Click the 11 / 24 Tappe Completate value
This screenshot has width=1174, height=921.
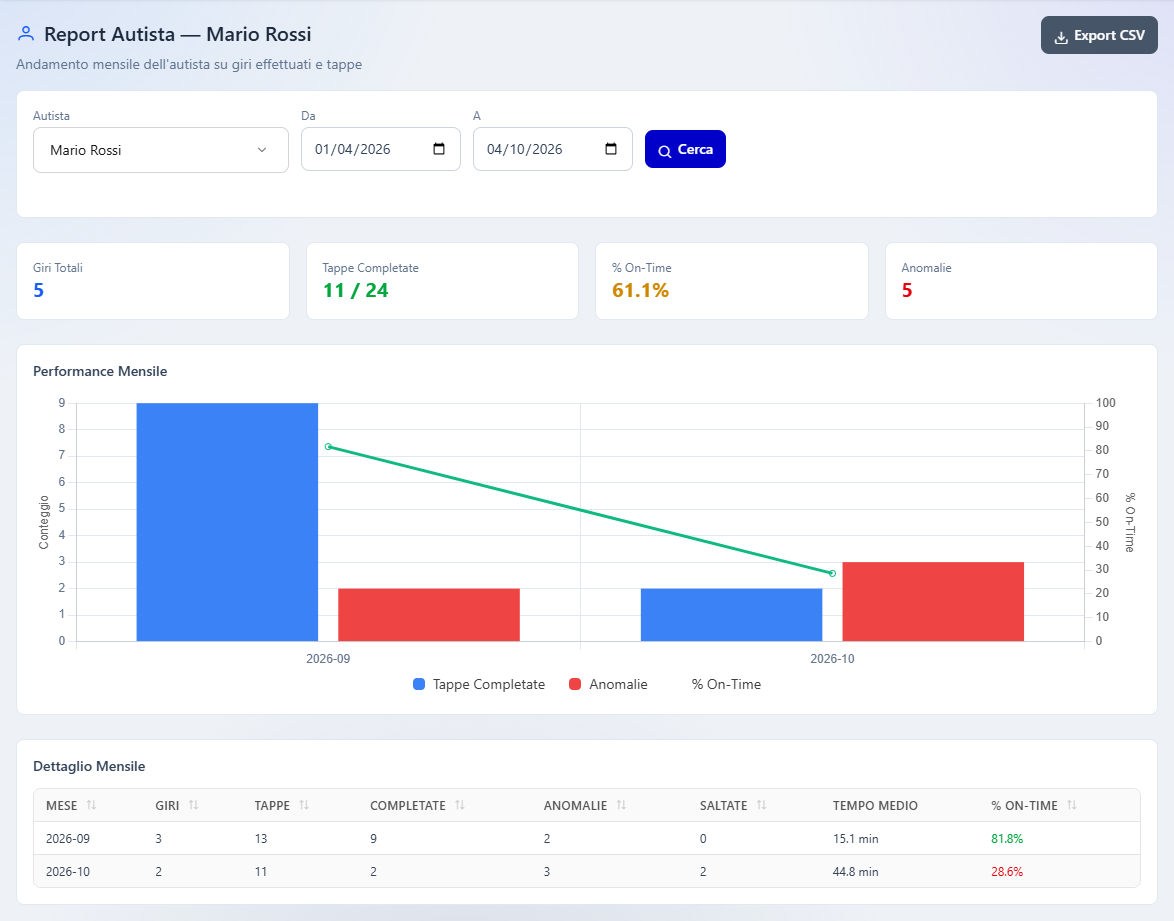tap(356, 291)
